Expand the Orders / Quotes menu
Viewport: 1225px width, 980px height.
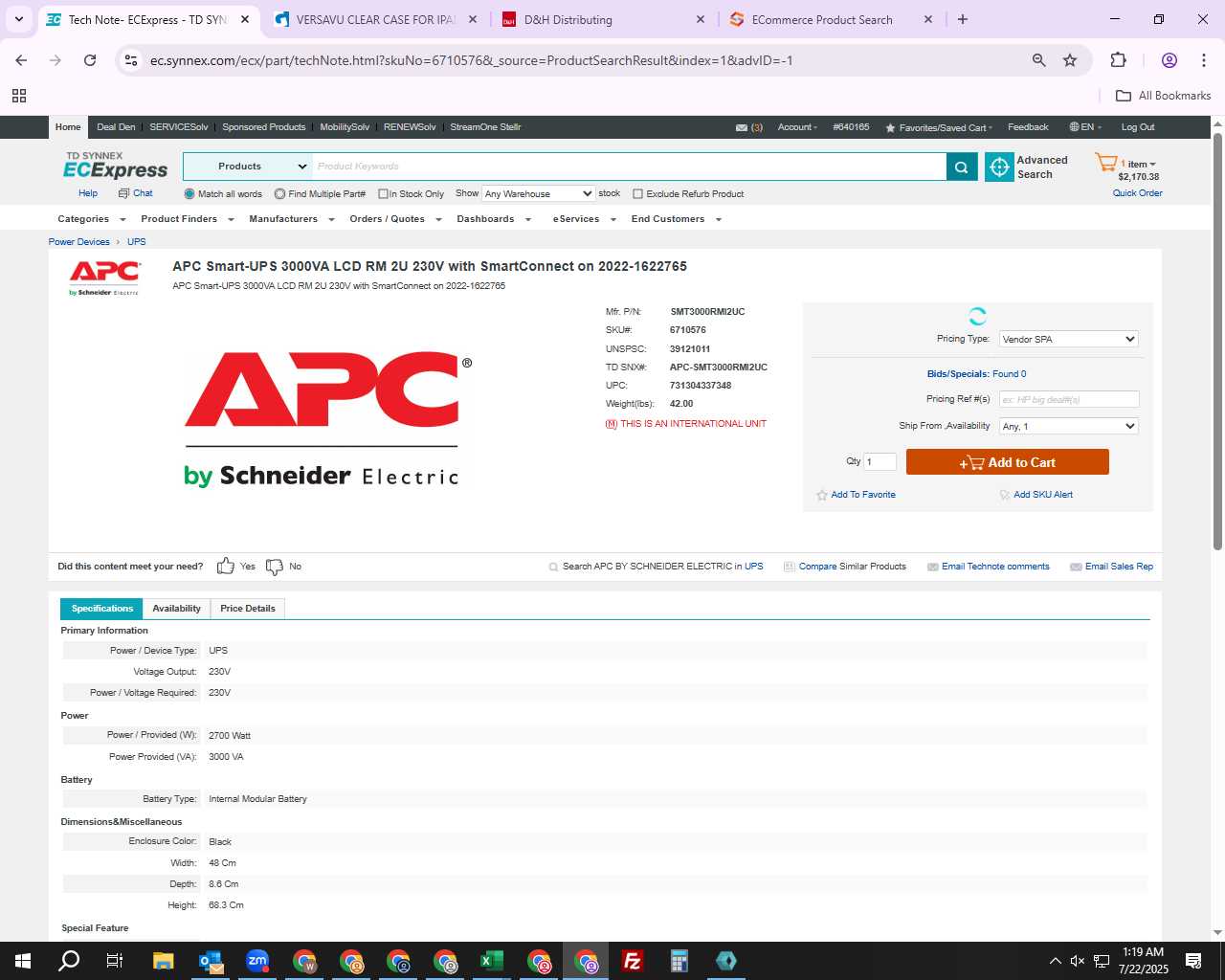point(395,219)
